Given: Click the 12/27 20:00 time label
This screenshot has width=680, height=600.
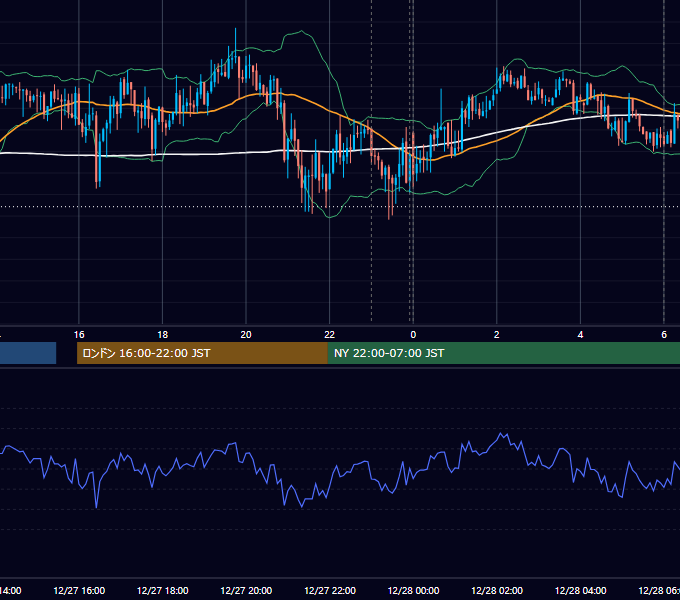Looking at the screenshot, I should click(246, 590).
